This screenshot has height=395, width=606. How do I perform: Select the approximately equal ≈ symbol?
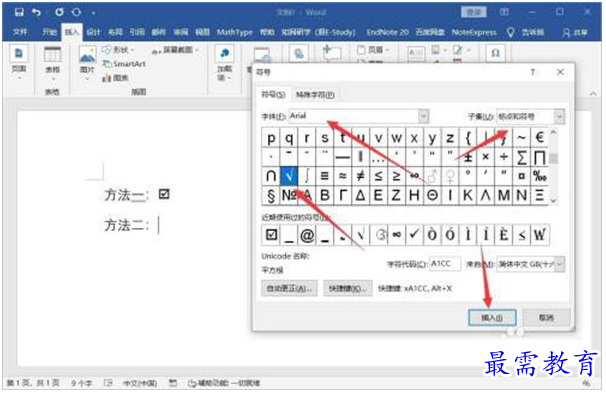[x=342, y=176]
